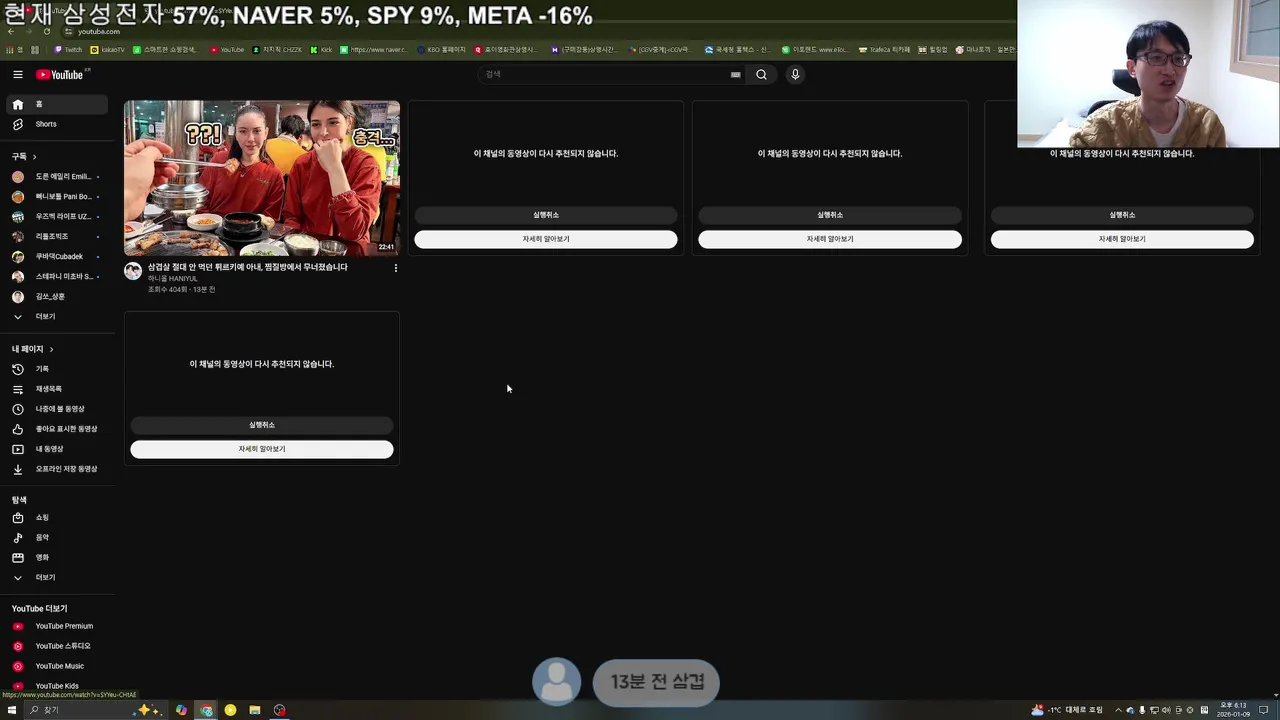Click 실행취소 in card below the HANIYUL video
This screenshot has height=720, width=1280.
262,425
